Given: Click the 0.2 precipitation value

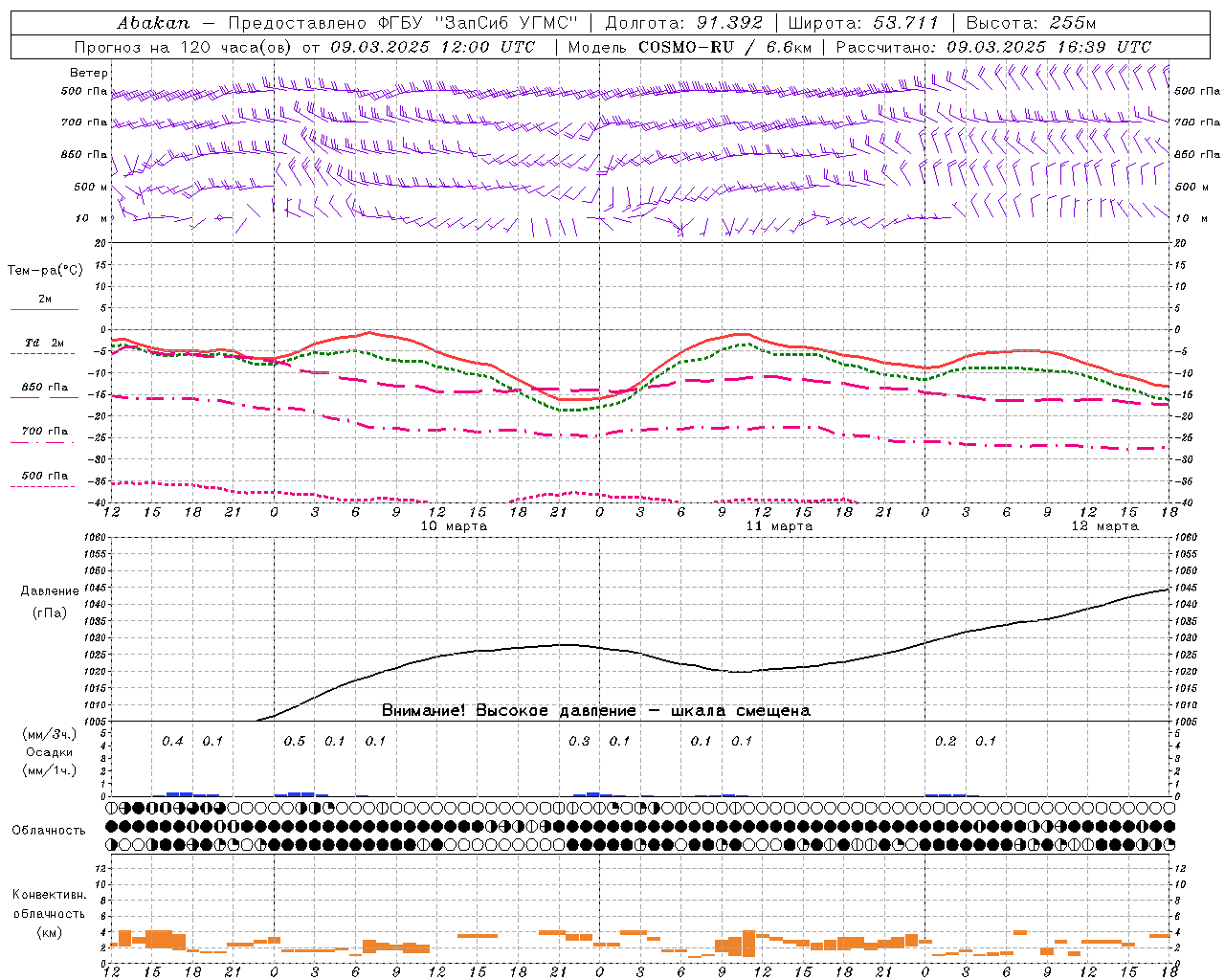Looking at the screenshot, I should tap(946, 741).
